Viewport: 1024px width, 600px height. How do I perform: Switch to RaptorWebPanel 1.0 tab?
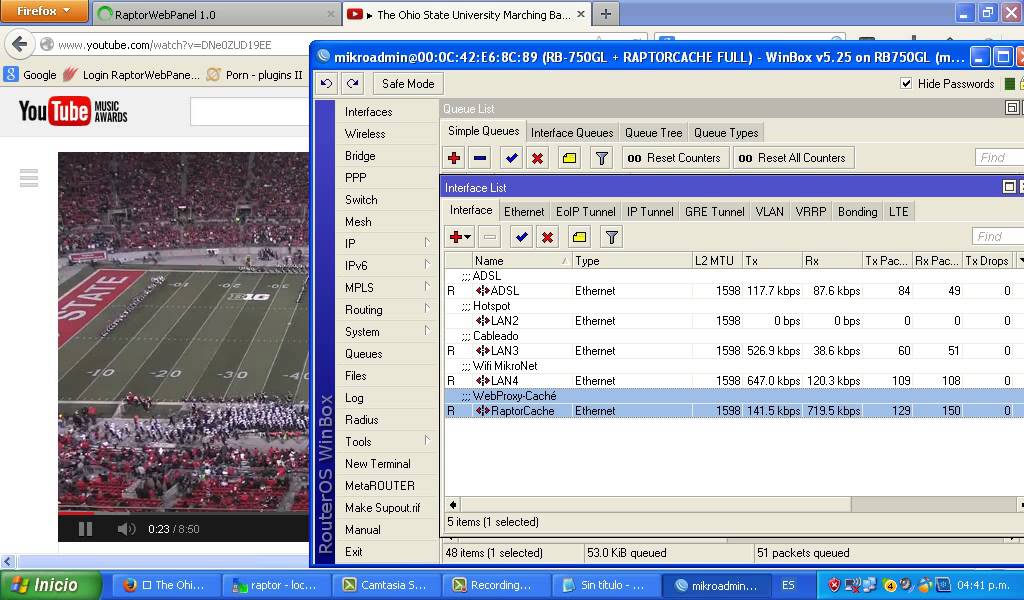tap(216, 14)
